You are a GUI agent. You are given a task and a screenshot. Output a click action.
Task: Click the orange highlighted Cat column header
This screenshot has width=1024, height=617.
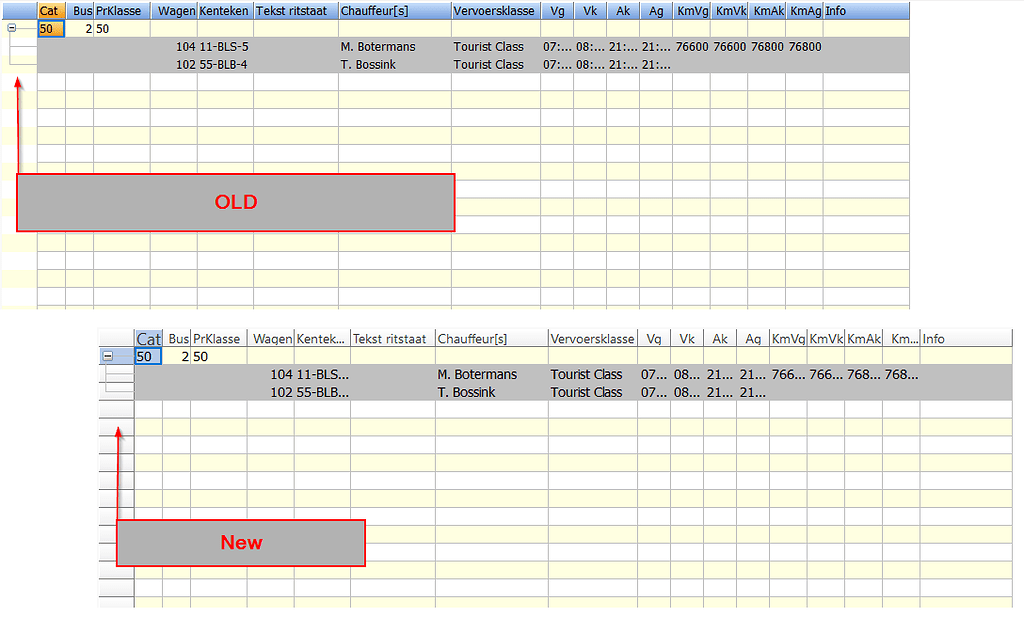pos(51,11)
